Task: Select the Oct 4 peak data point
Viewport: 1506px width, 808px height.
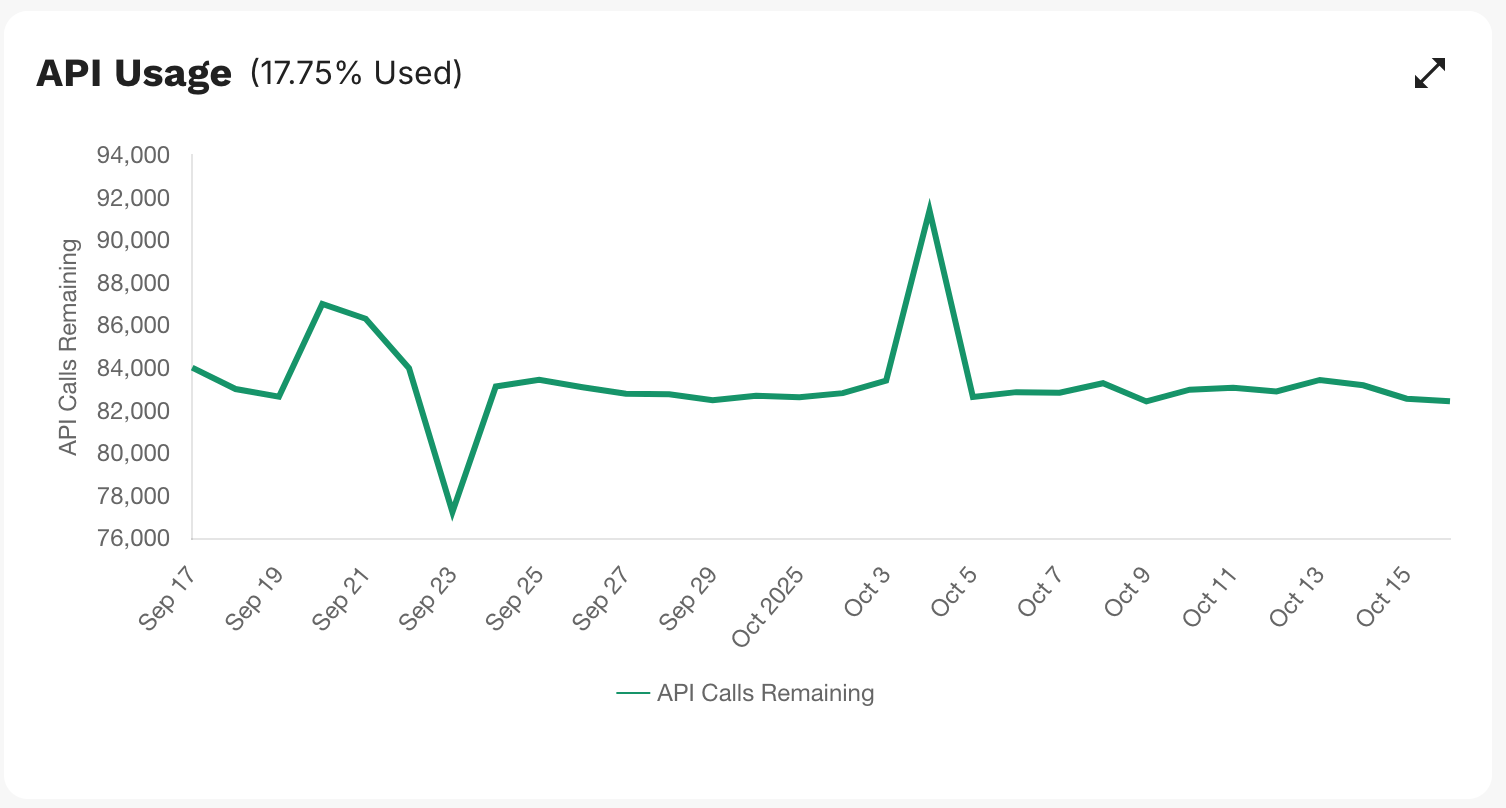Action: (930, 211)
